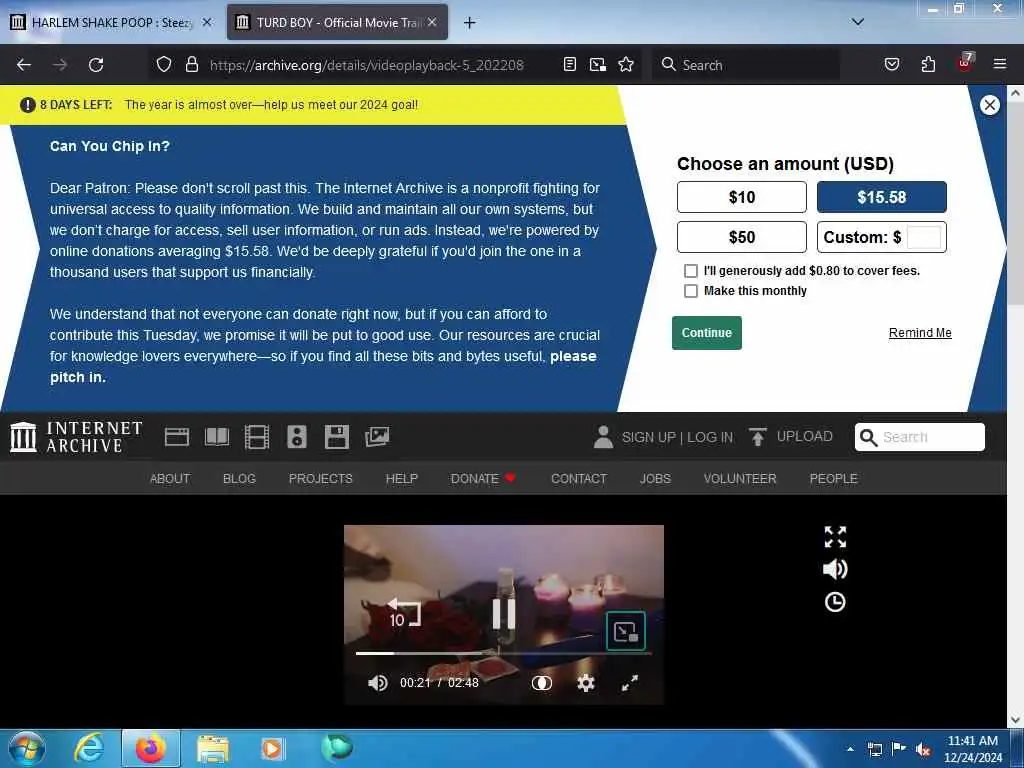Go back with the browser back arrow
This screenshot has height=768, width=1024.
pos(24,65)
